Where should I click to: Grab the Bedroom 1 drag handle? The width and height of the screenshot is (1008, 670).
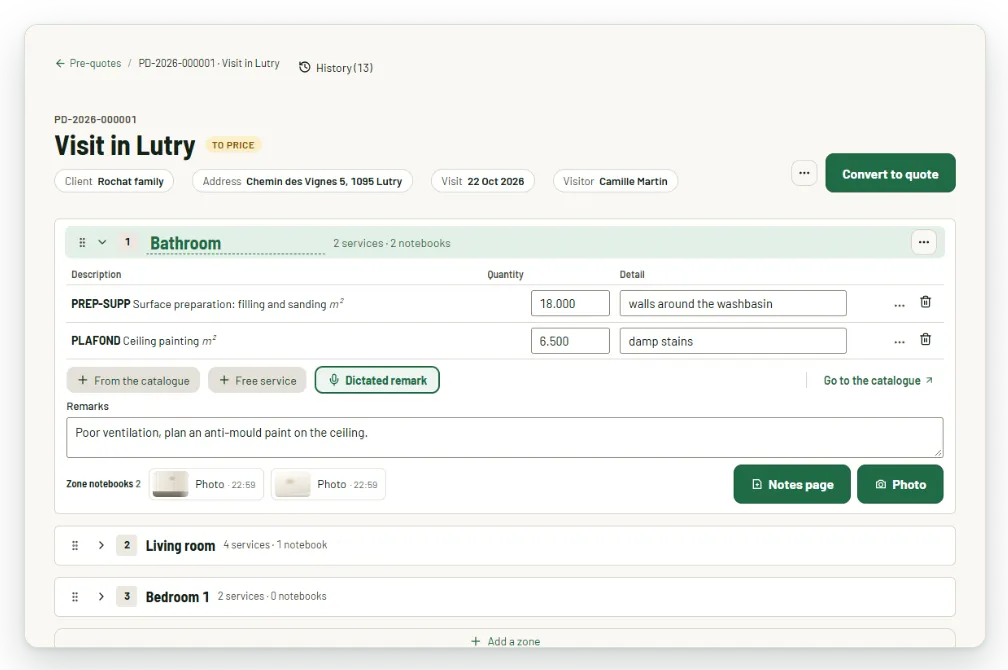(75, 597)
